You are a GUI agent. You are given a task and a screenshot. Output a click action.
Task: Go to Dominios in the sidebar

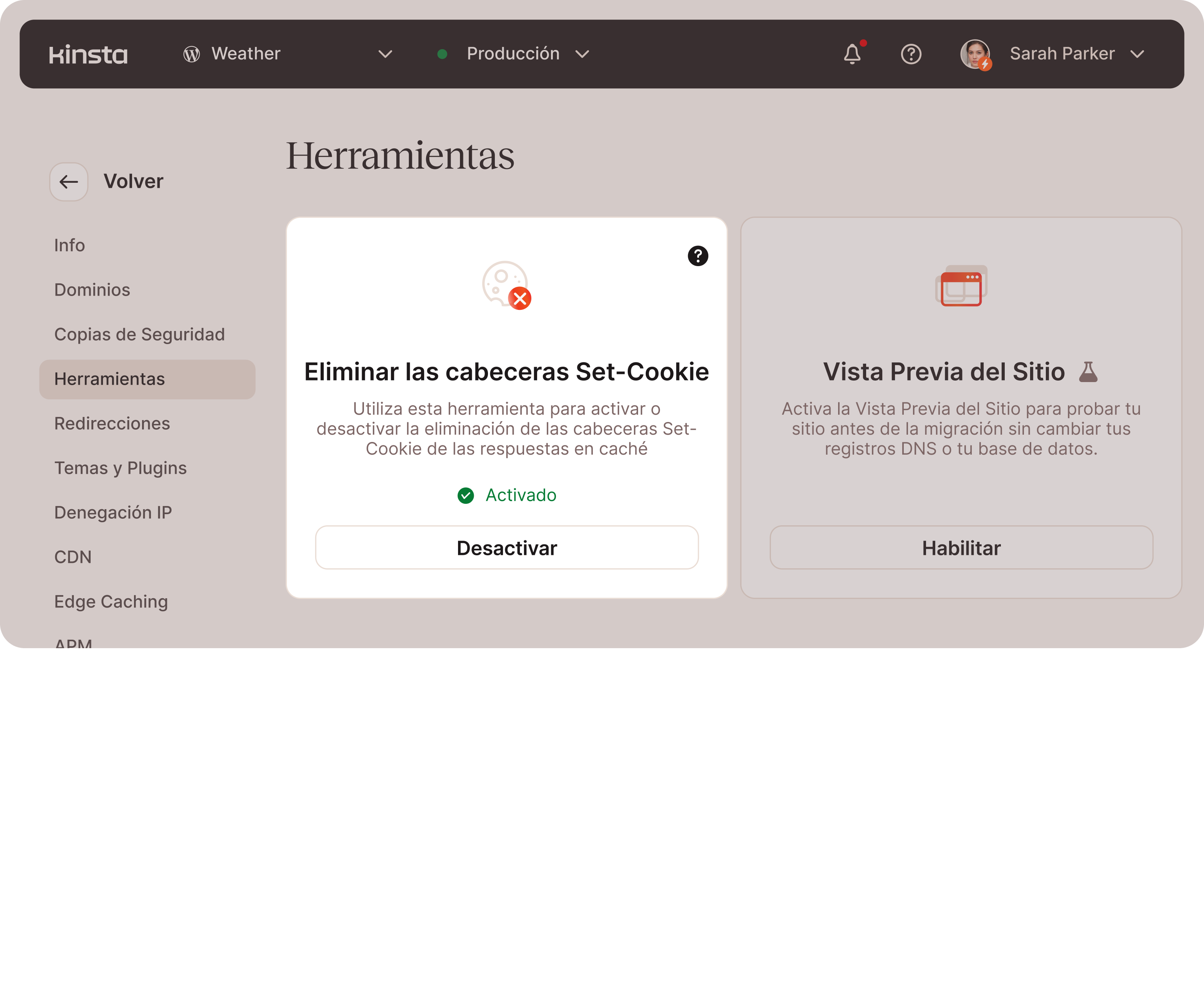click(x=92, y=290)
